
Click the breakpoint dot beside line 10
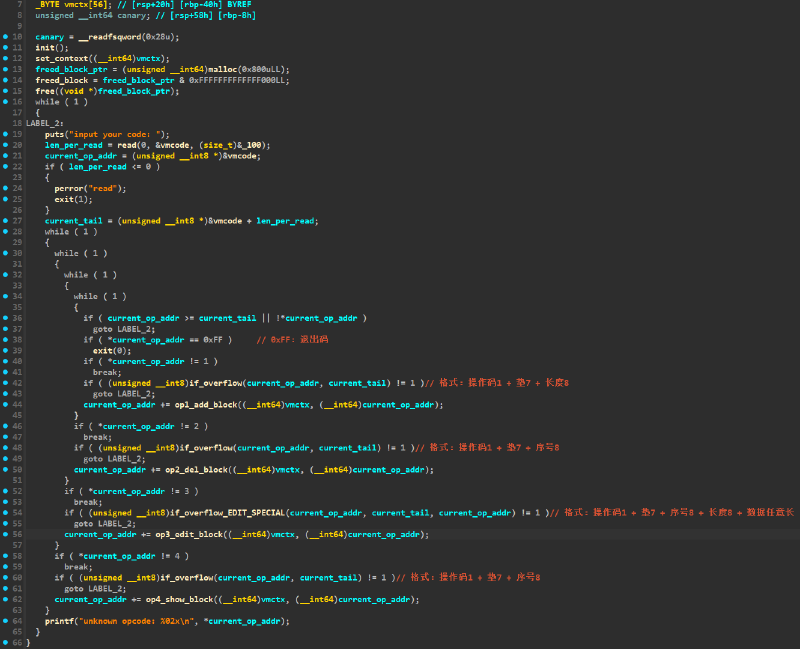[x=5, y=37]
